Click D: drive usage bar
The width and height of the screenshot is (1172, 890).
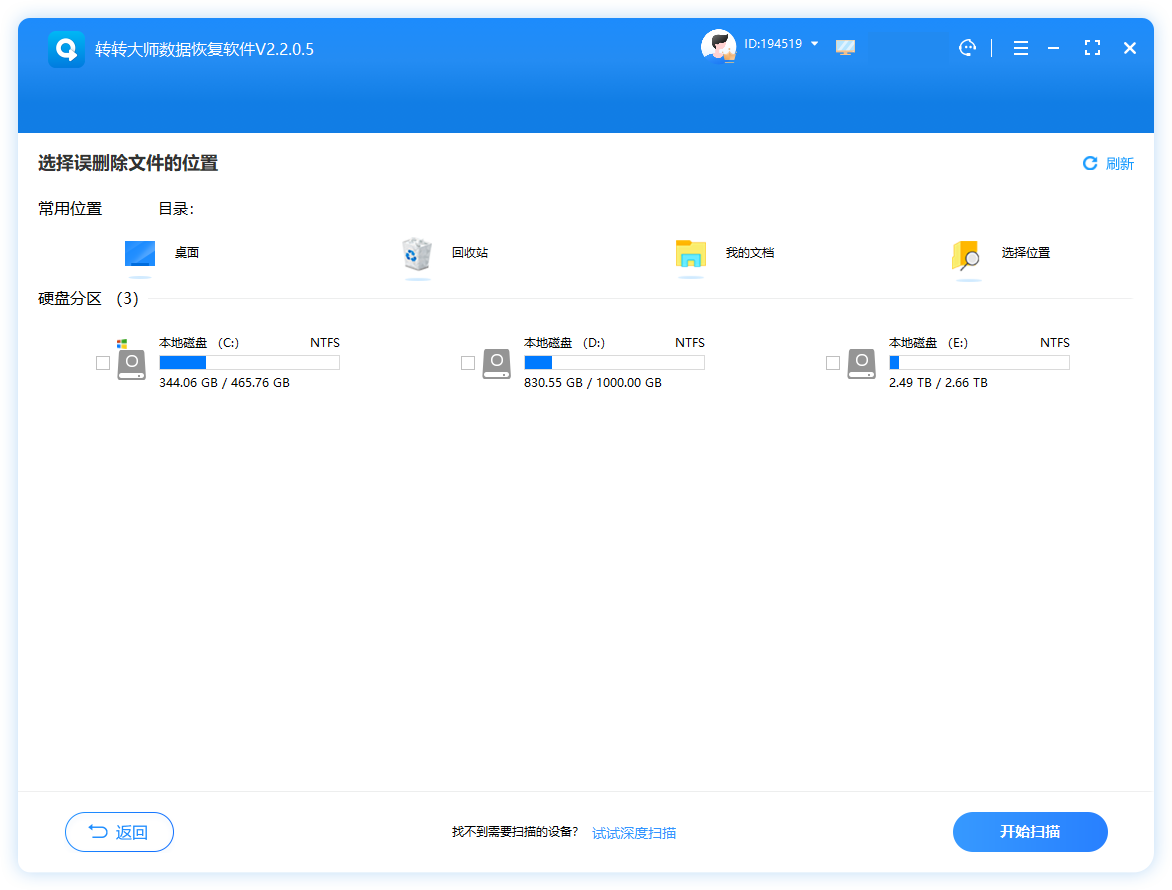614,363
